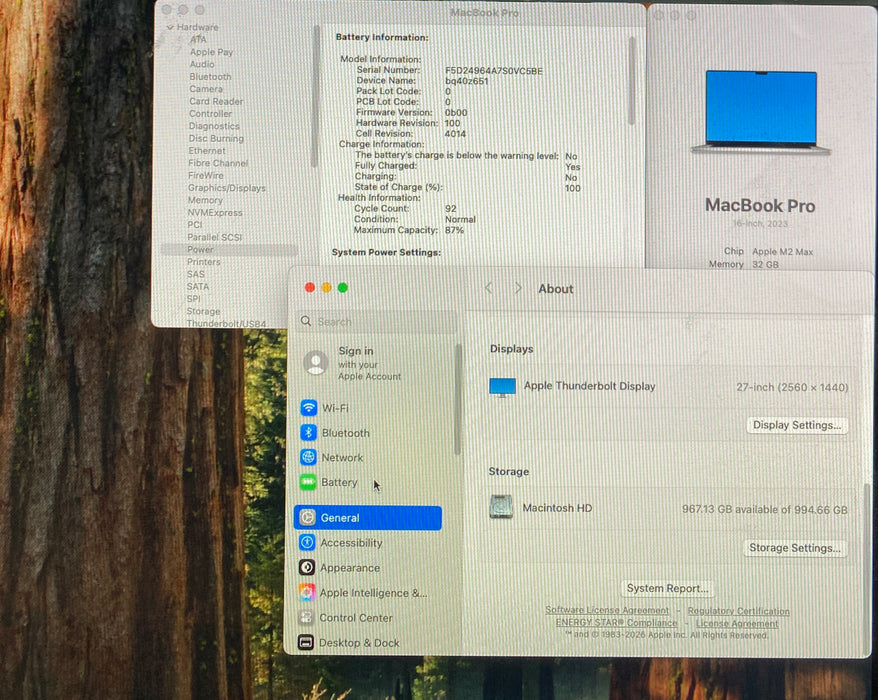The width and height of the screenshot is (878, 700).
Task: Click the green Battery icon in sidebar
Action: coord(308,482)
